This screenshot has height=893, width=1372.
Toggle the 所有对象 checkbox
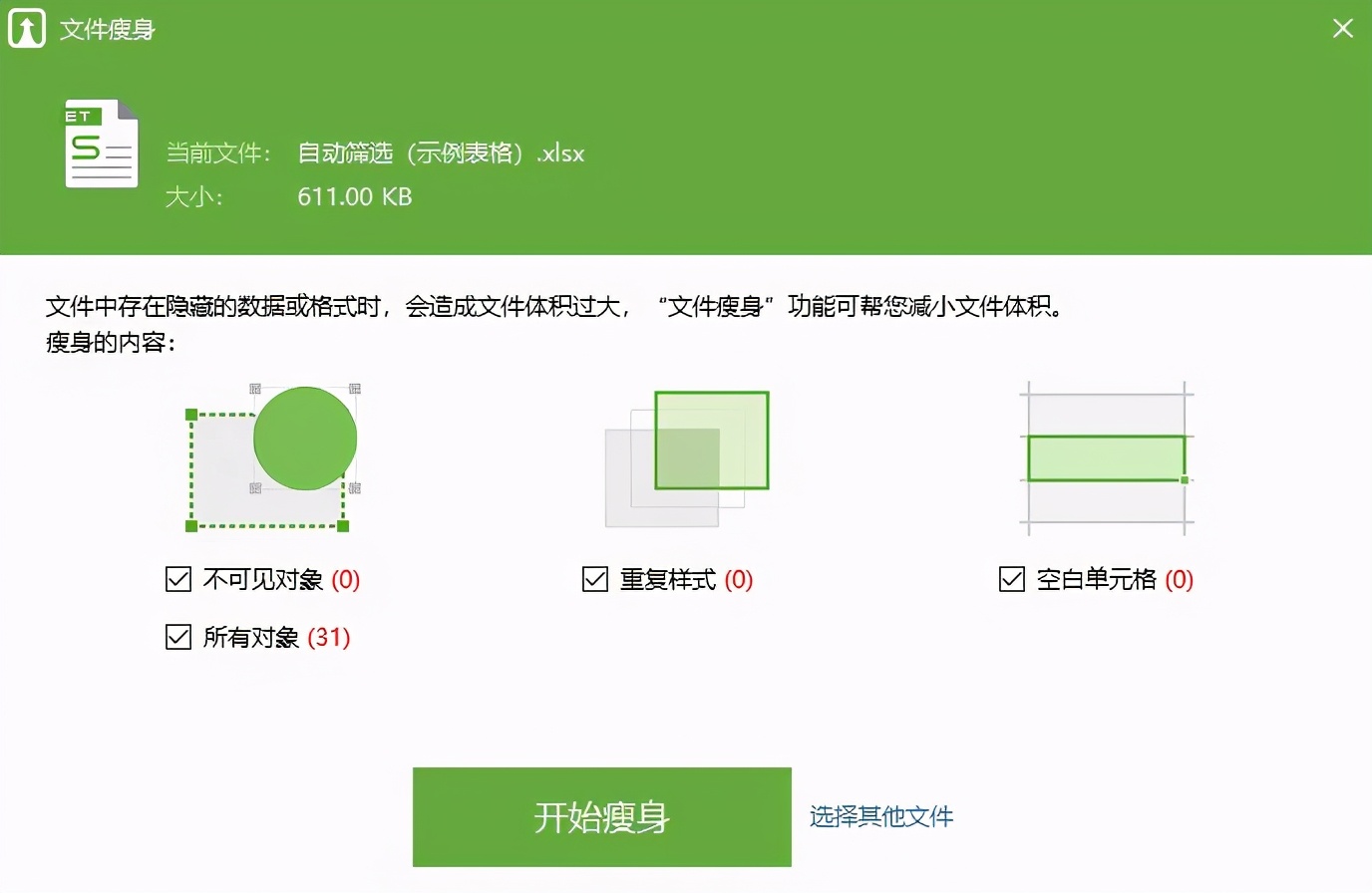point(177,637)
